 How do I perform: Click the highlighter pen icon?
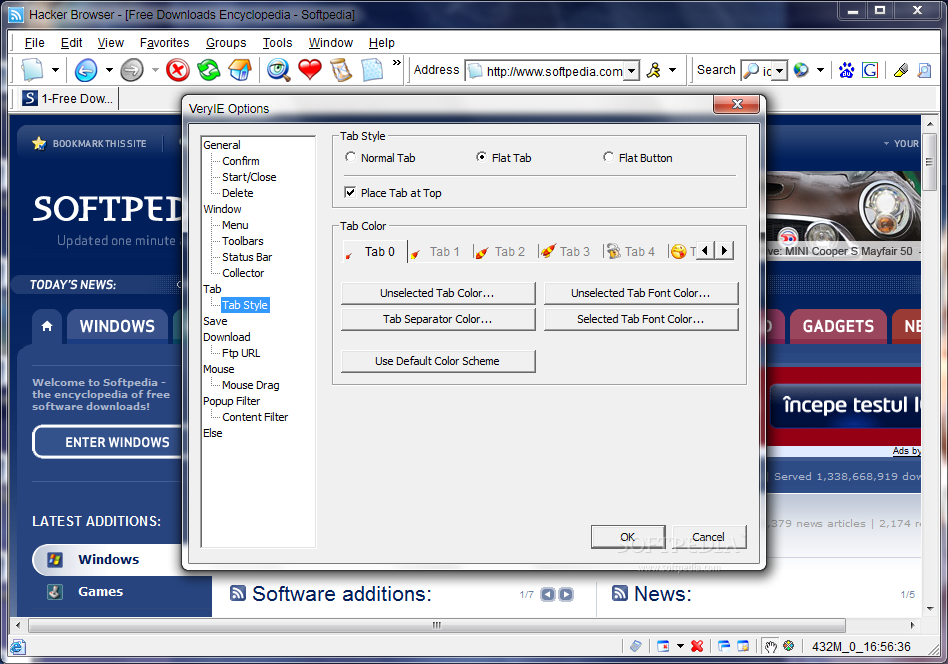(901, 70)
